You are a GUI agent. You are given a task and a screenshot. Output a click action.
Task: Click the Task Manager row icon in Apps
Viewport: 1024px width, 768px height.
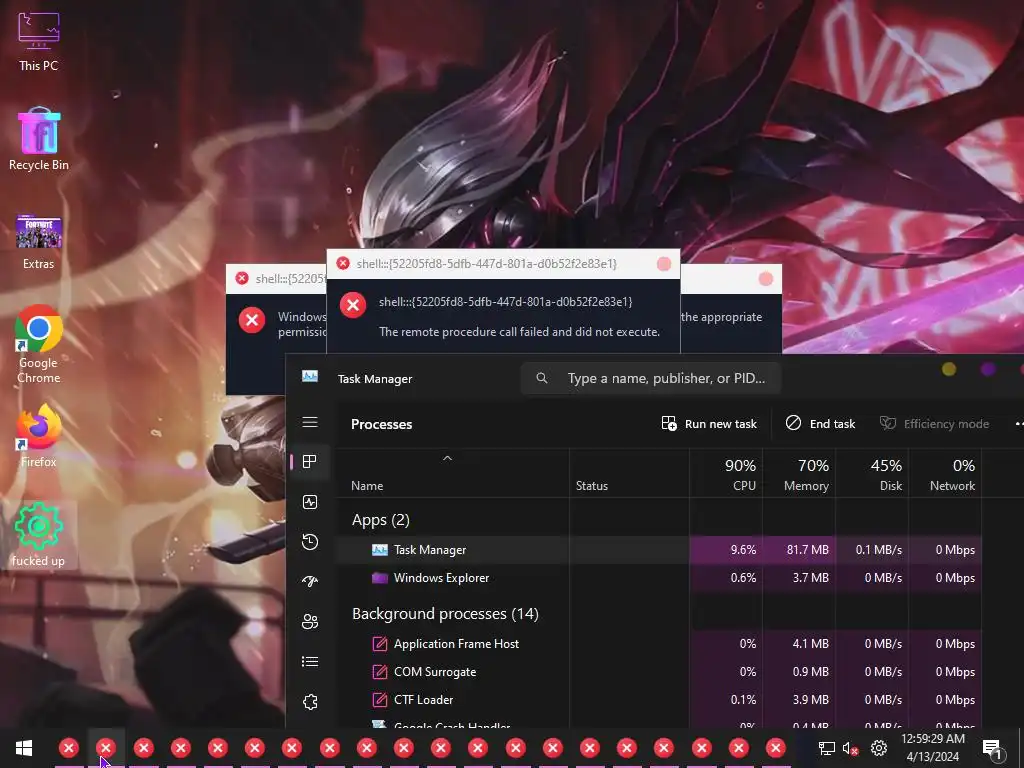coord(379,550)
